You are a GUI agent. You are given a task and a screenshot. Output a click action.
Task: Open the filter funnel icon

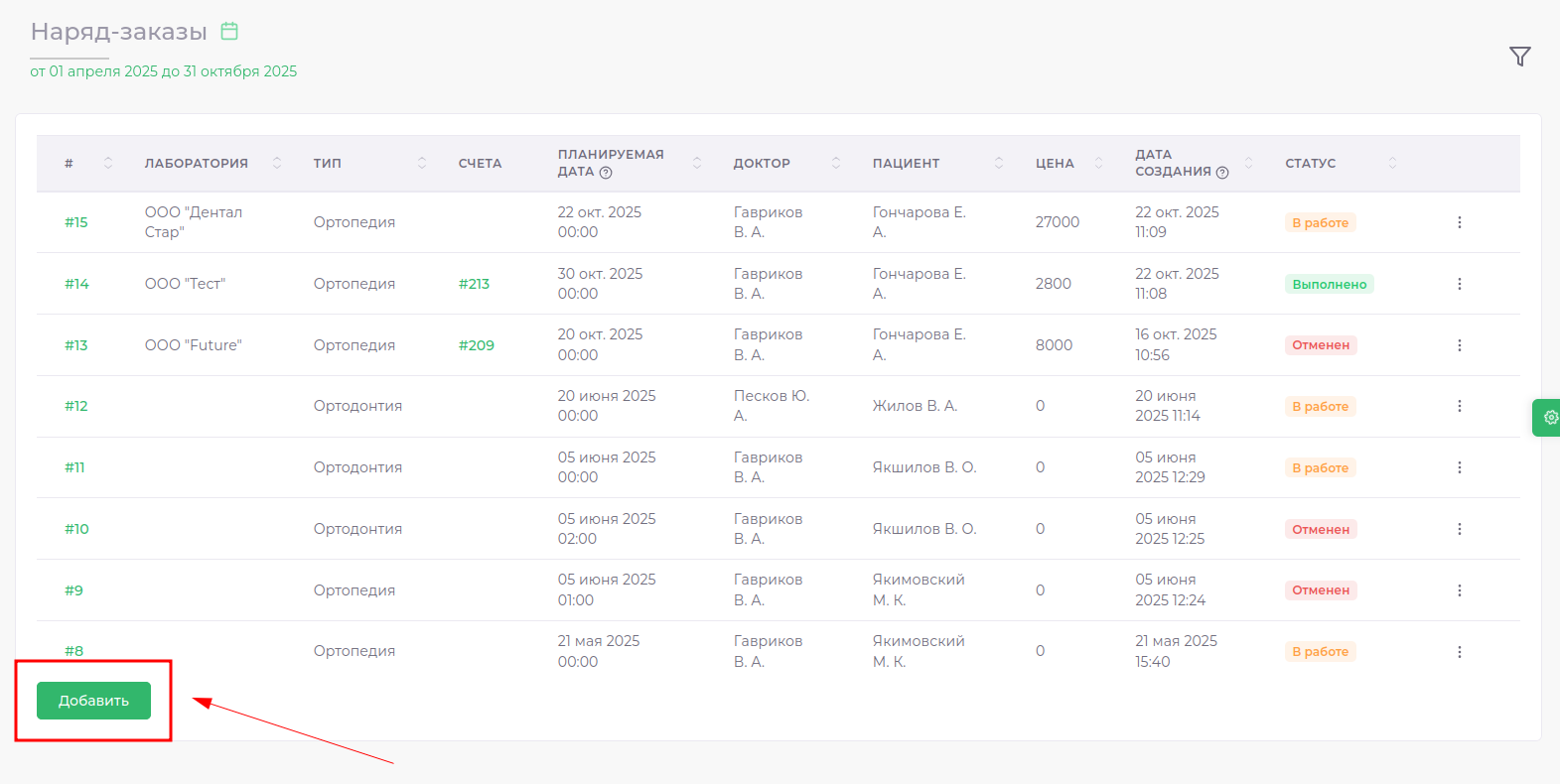pos(1519,57)
